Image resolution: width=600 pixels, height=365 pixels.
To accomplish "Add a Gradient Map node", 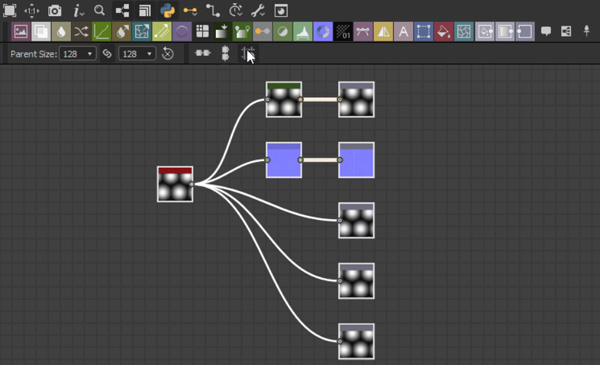I will pyautogui.click(x=222, y=32).
